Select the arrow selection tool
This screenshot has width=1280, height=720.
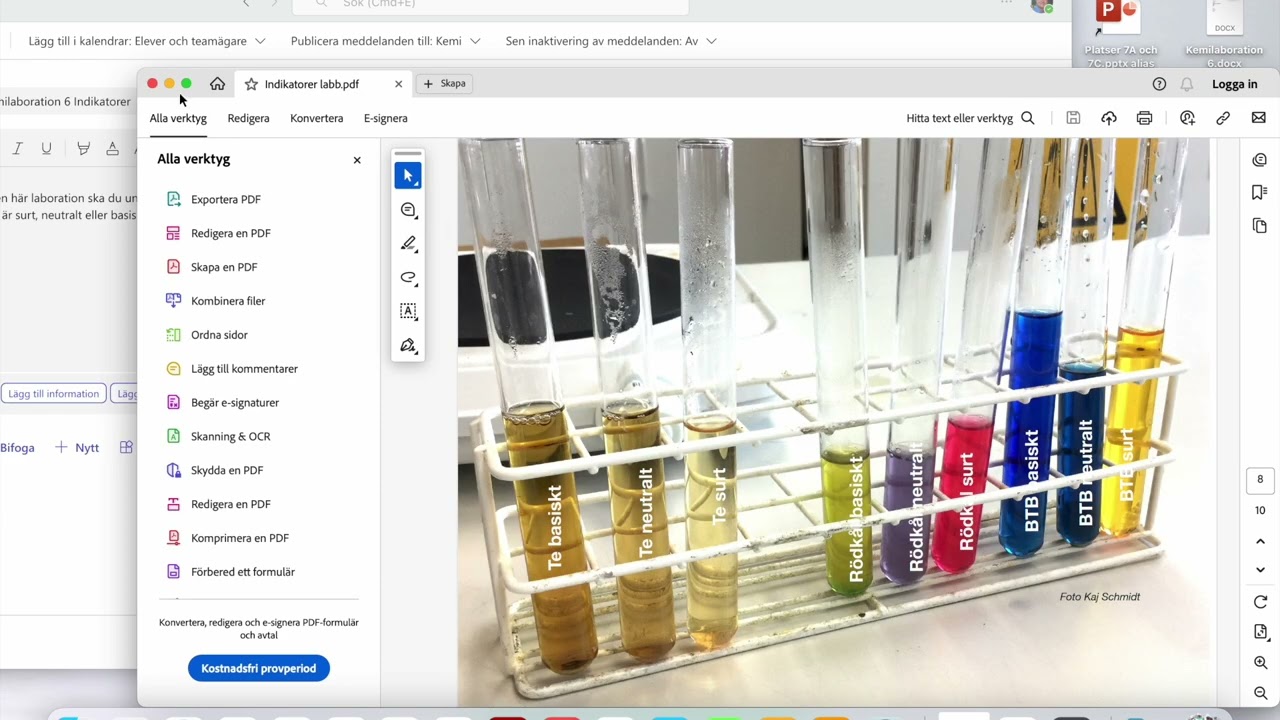pyautogui.click(x=408, y=176)
